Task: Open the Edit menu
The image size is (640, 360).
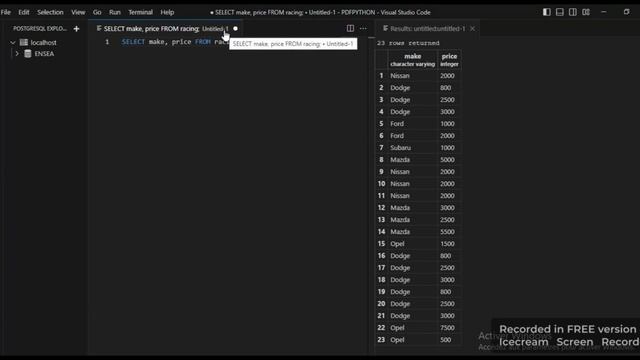Action: [24, 12]
